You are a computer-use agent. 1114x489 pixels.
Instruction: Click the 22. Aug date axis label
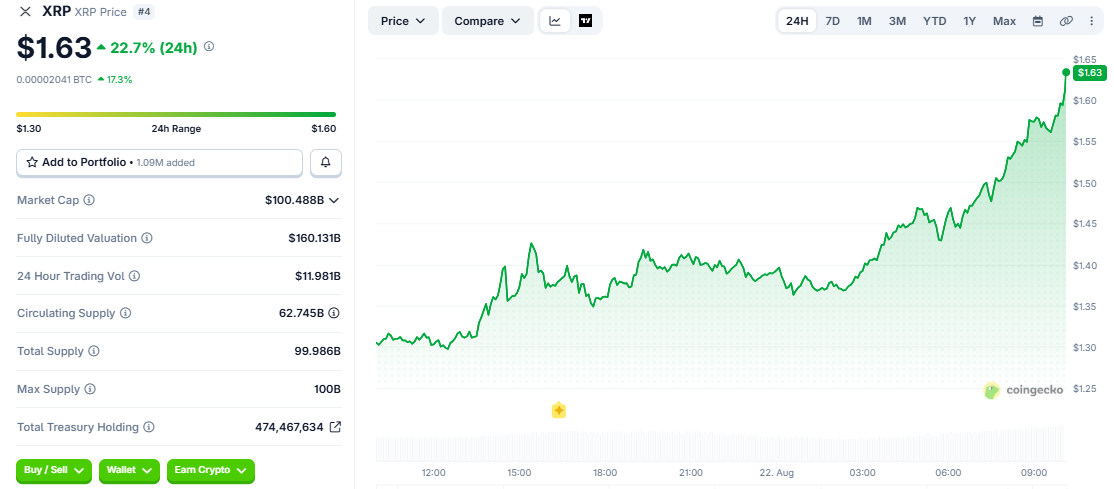(777, 473)
